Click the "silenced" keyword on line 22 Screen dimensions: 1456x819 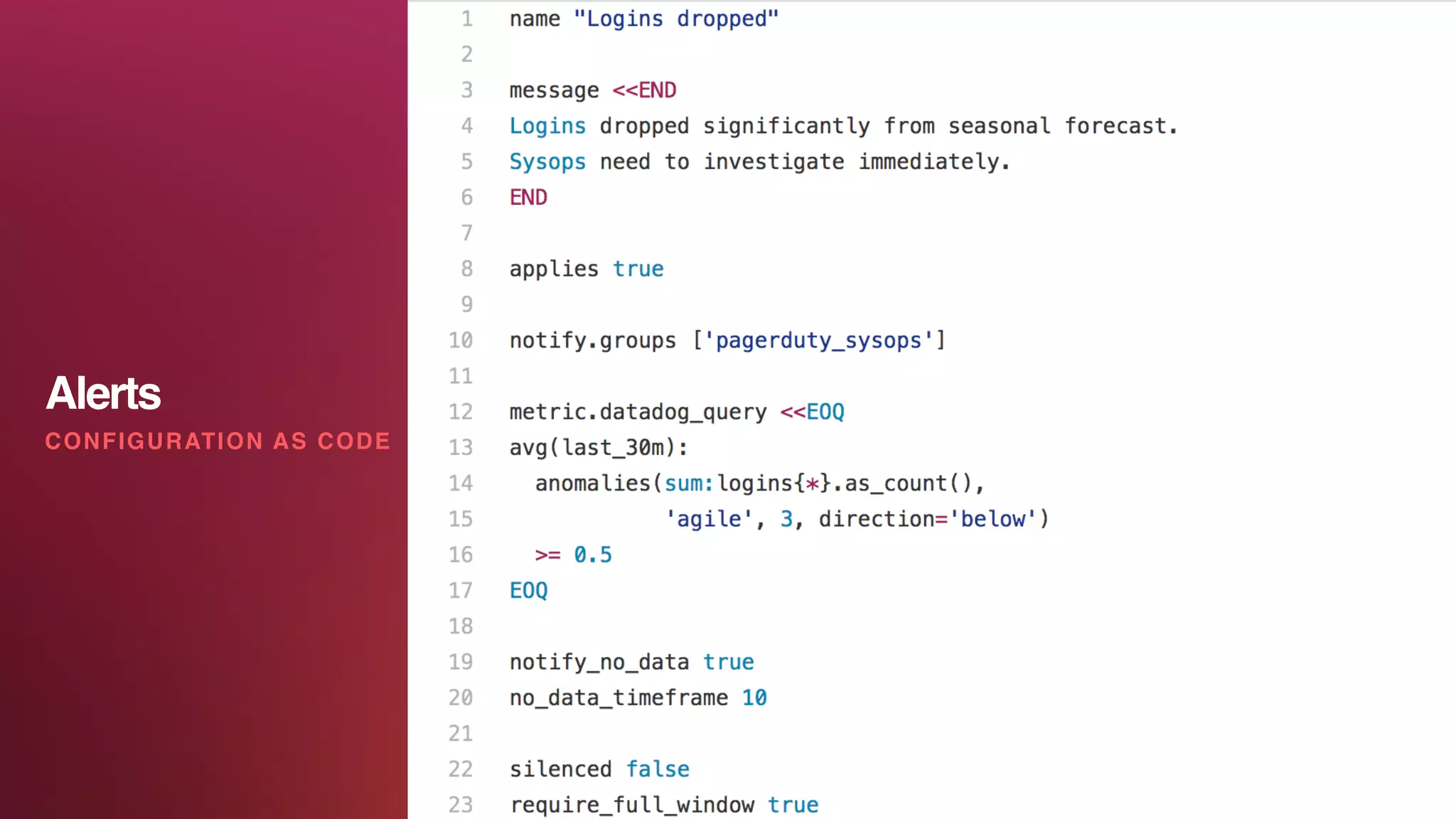560,769
